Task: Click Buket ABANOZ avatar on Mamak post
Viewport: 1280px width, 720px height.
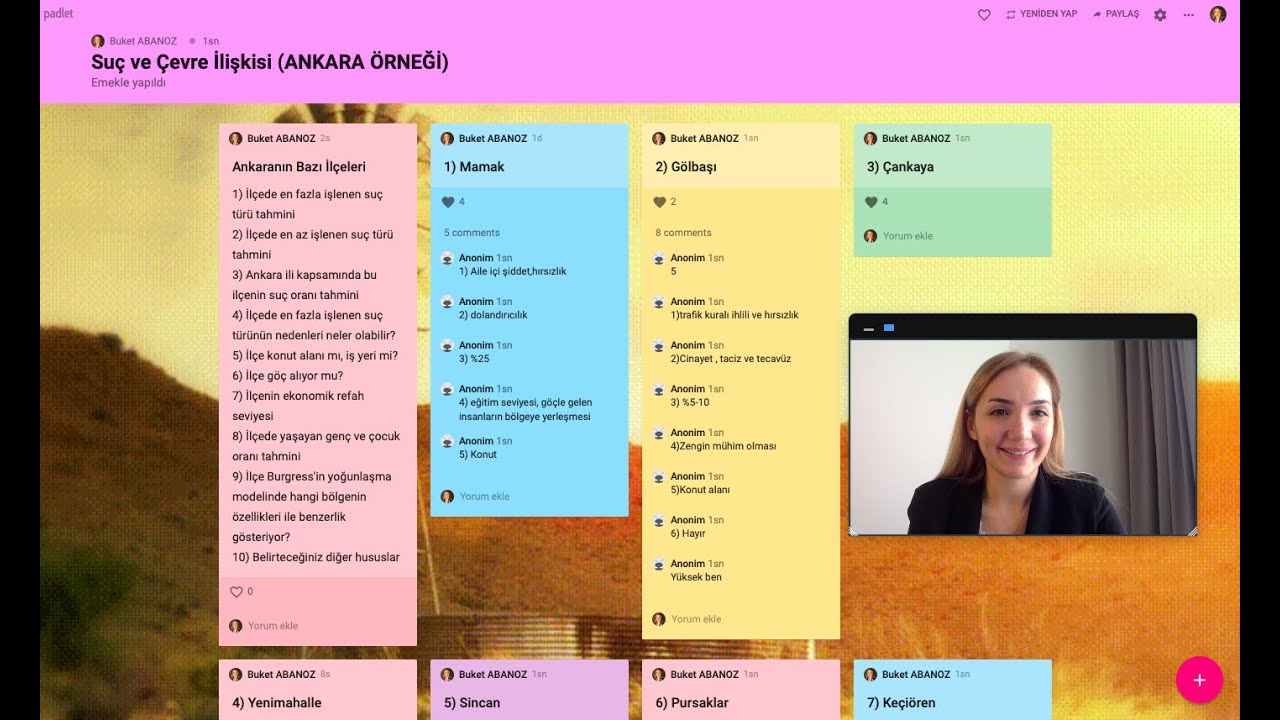Action: coord(447,139)
